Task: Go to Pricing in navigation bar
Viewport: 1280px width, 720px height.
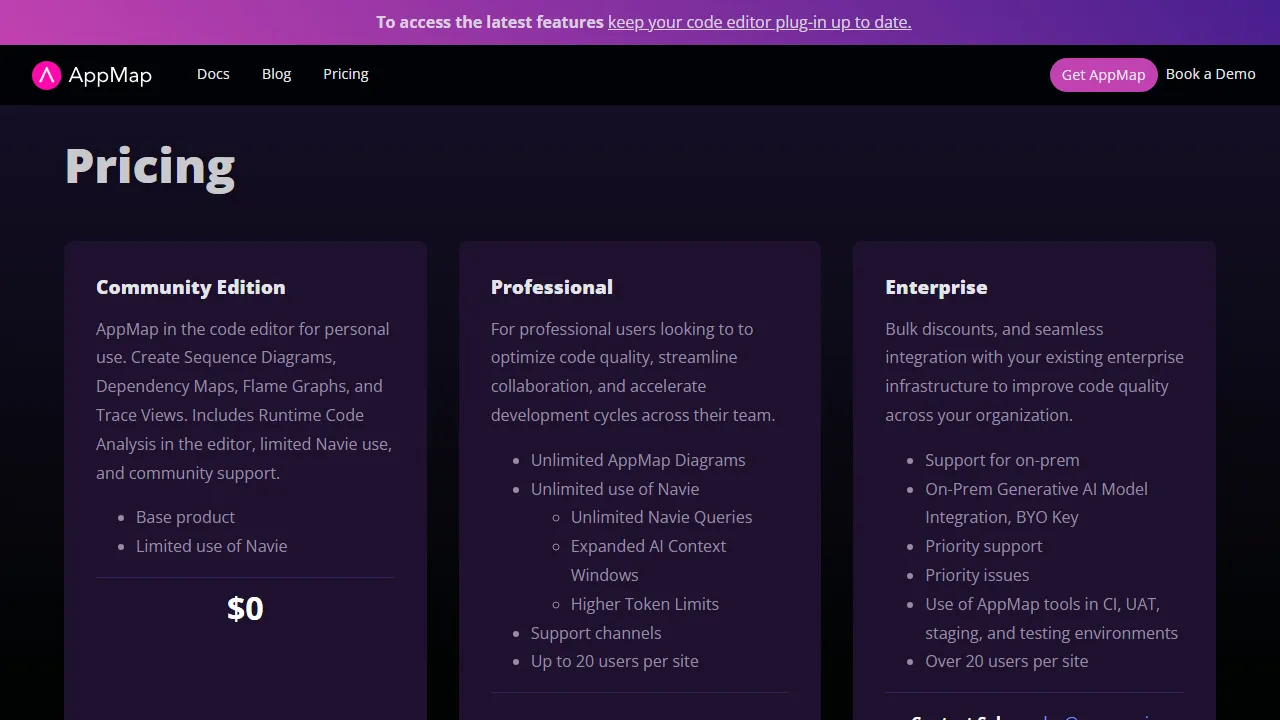Action: 346,74
